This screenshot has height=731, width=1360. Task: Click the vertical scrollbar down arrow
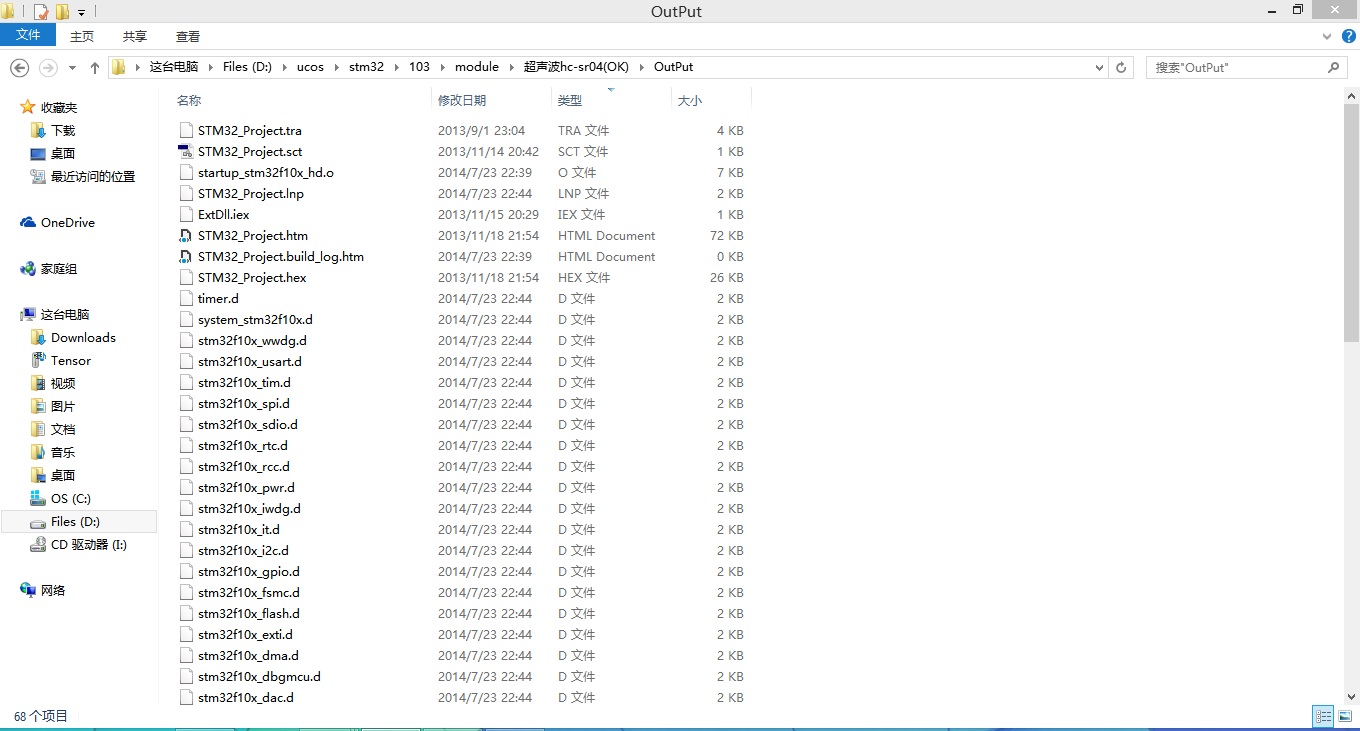click(x=1351, y=696)
